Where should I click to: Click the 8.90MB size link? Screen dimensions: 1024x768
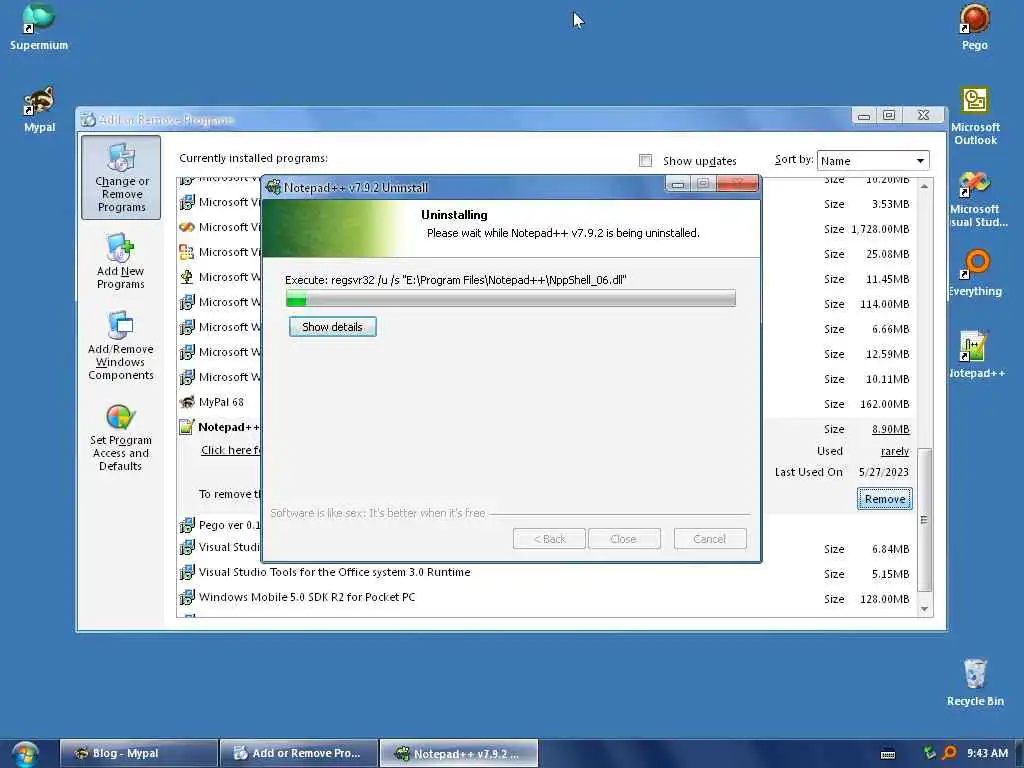pos(890,429)
